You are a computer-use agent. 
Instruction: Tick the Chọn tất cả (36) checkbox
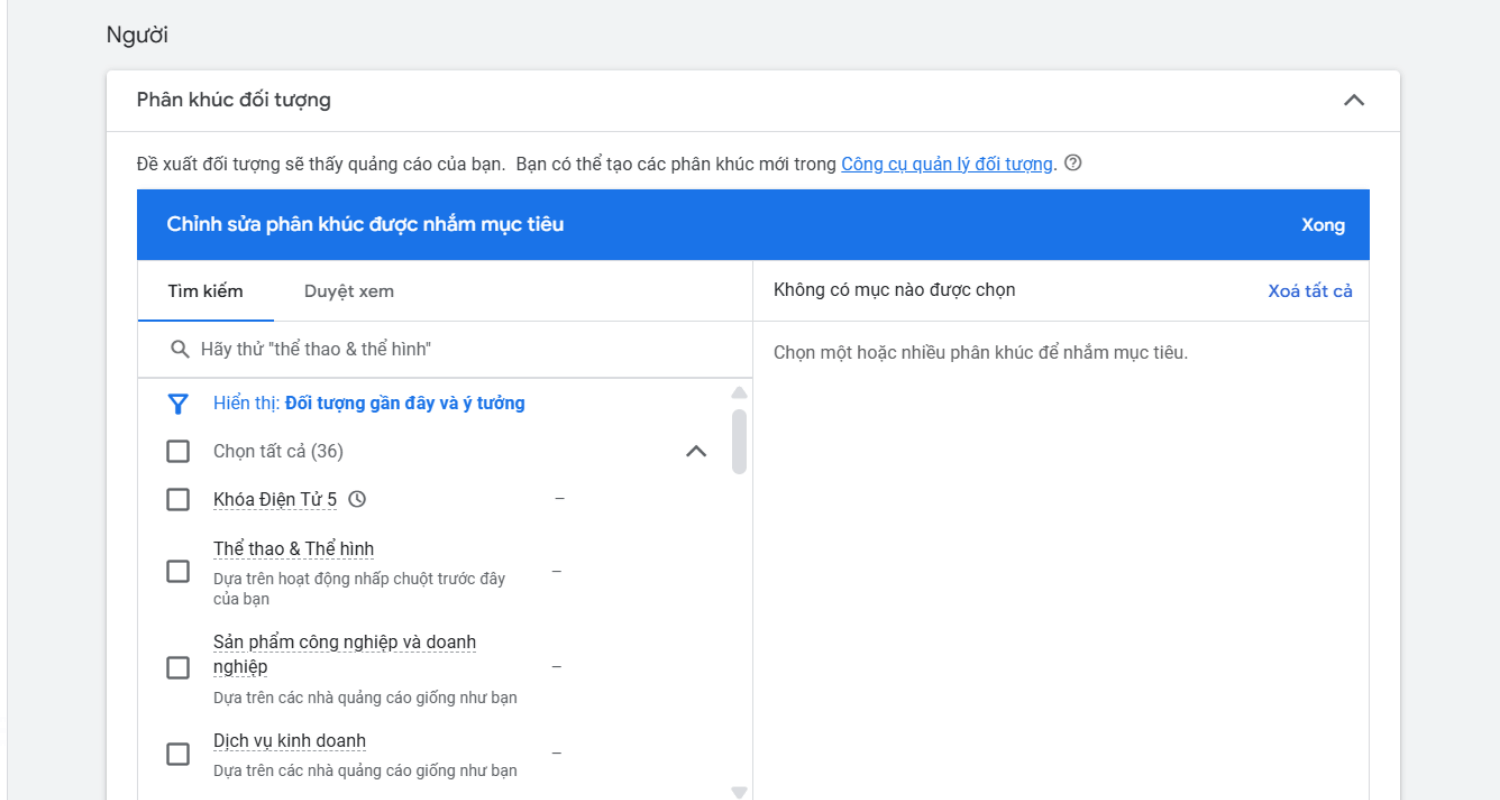point(178,452)
